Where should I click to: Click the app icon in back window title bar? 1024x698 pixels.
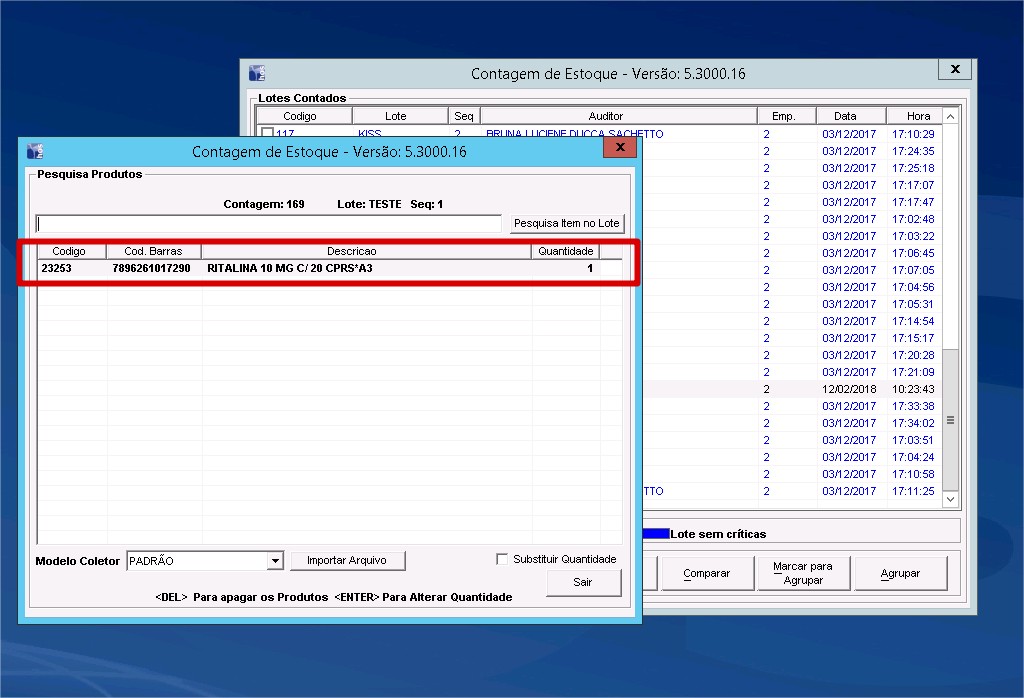(x=257, y=73)
